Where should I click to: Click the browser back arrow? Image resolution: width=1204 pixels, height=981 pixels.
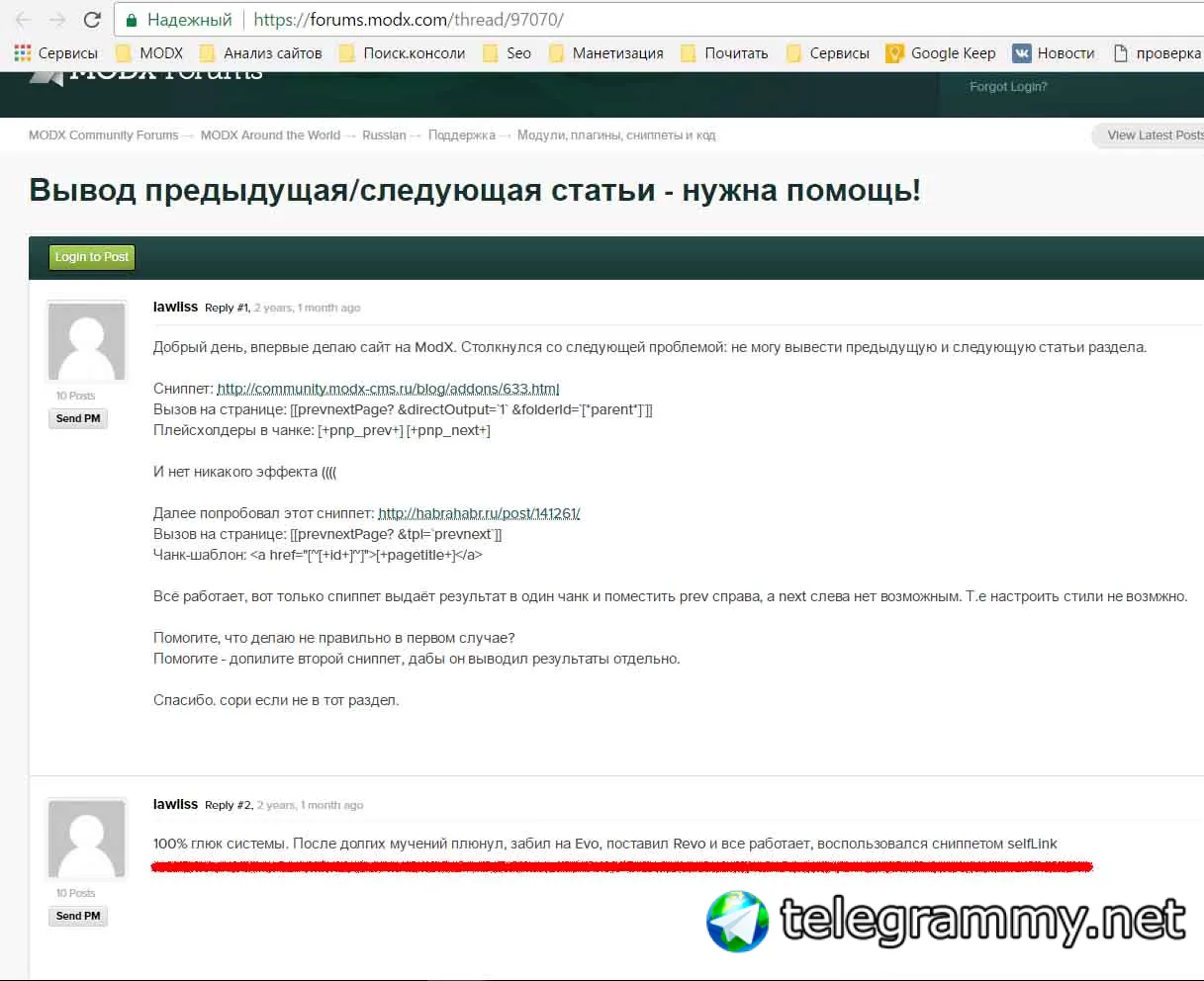24,20
